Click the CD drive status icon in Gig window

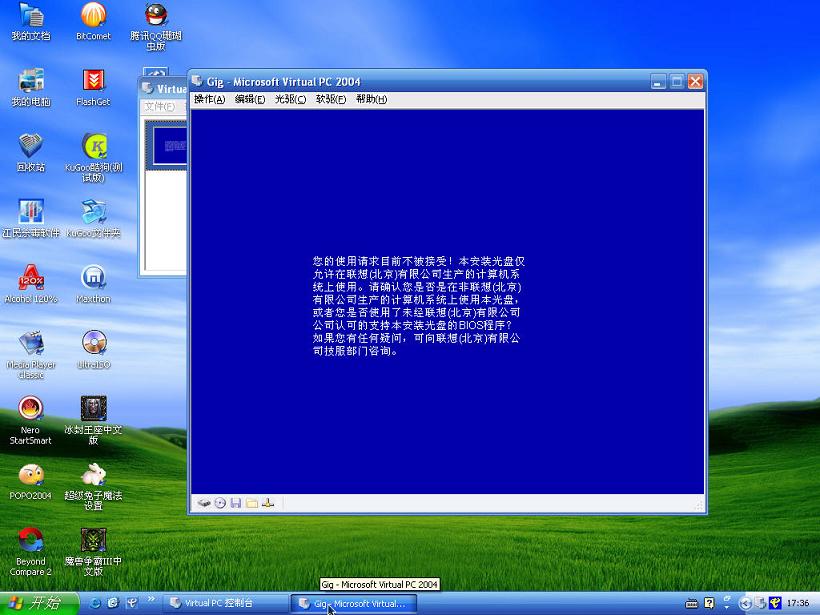pos(220,503)
